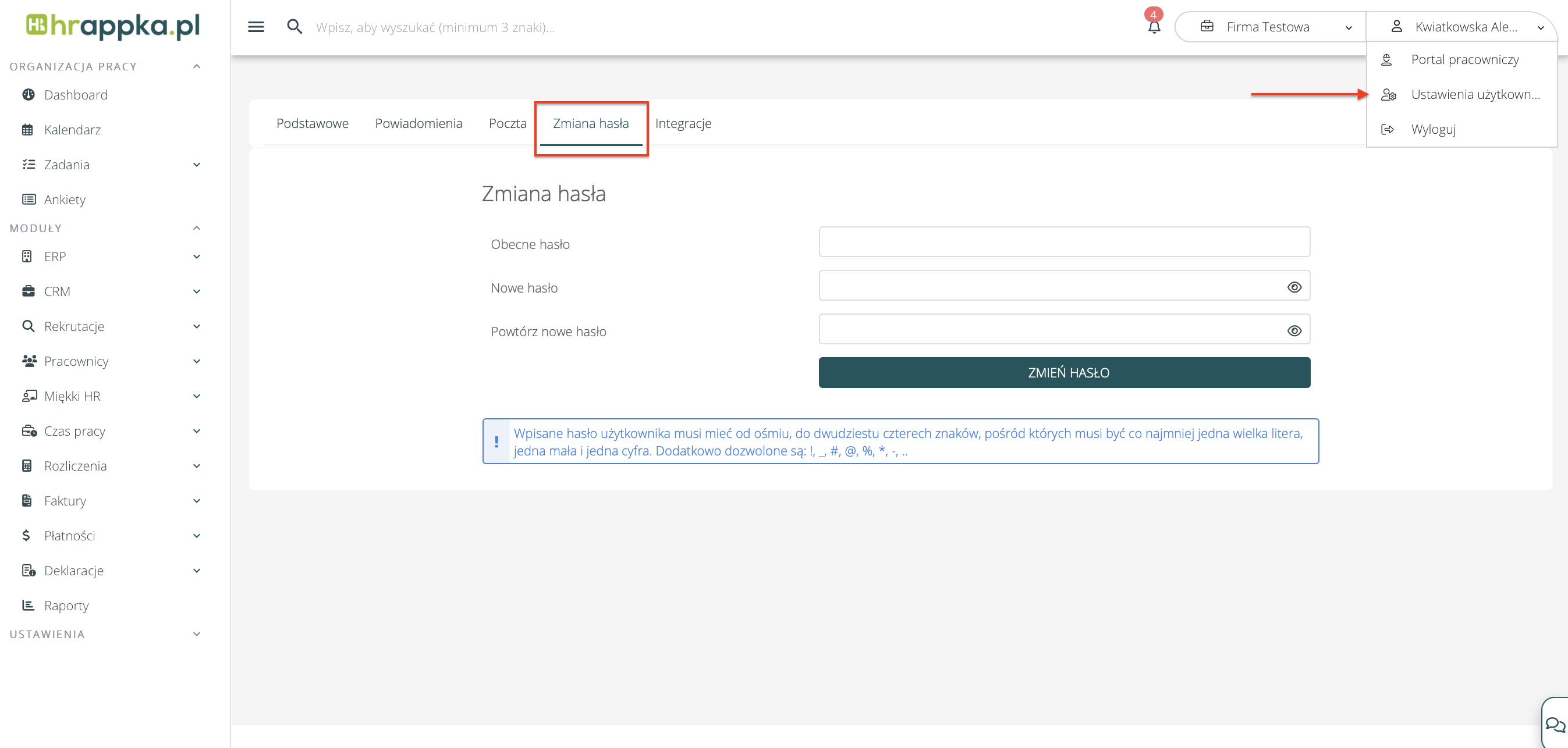Show password in Nowe hasło field
Screen dimensions: 1568x748
pos(1294,287)
